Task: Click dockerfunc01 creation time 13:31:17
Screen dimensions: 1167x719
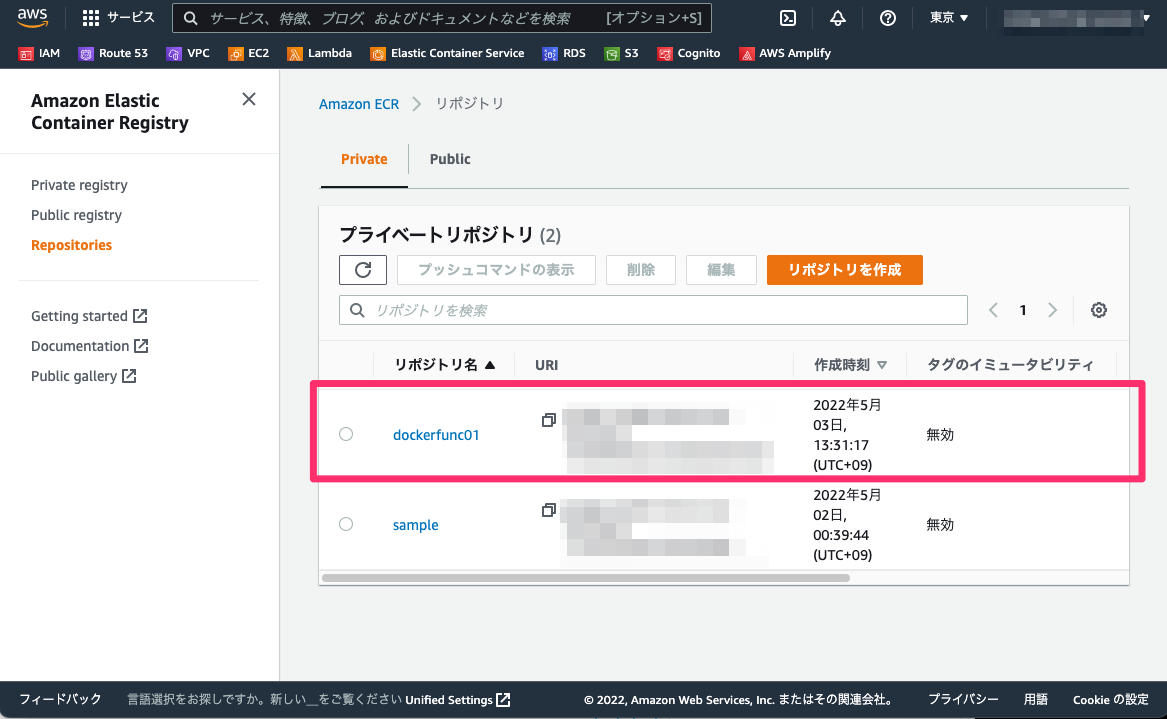Action: tap(840, 445)
